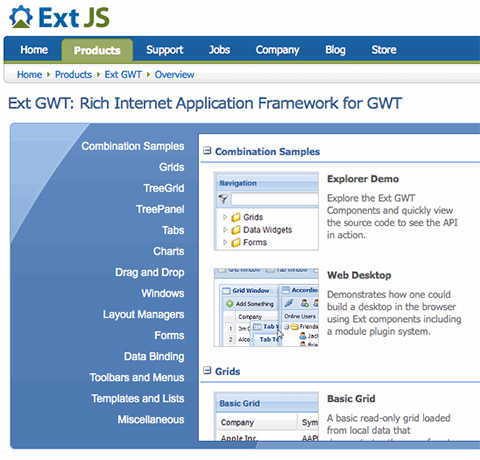Click the Ext GWT breadcrumb link
The image size is (480, 460).
[x=123, y=75]
